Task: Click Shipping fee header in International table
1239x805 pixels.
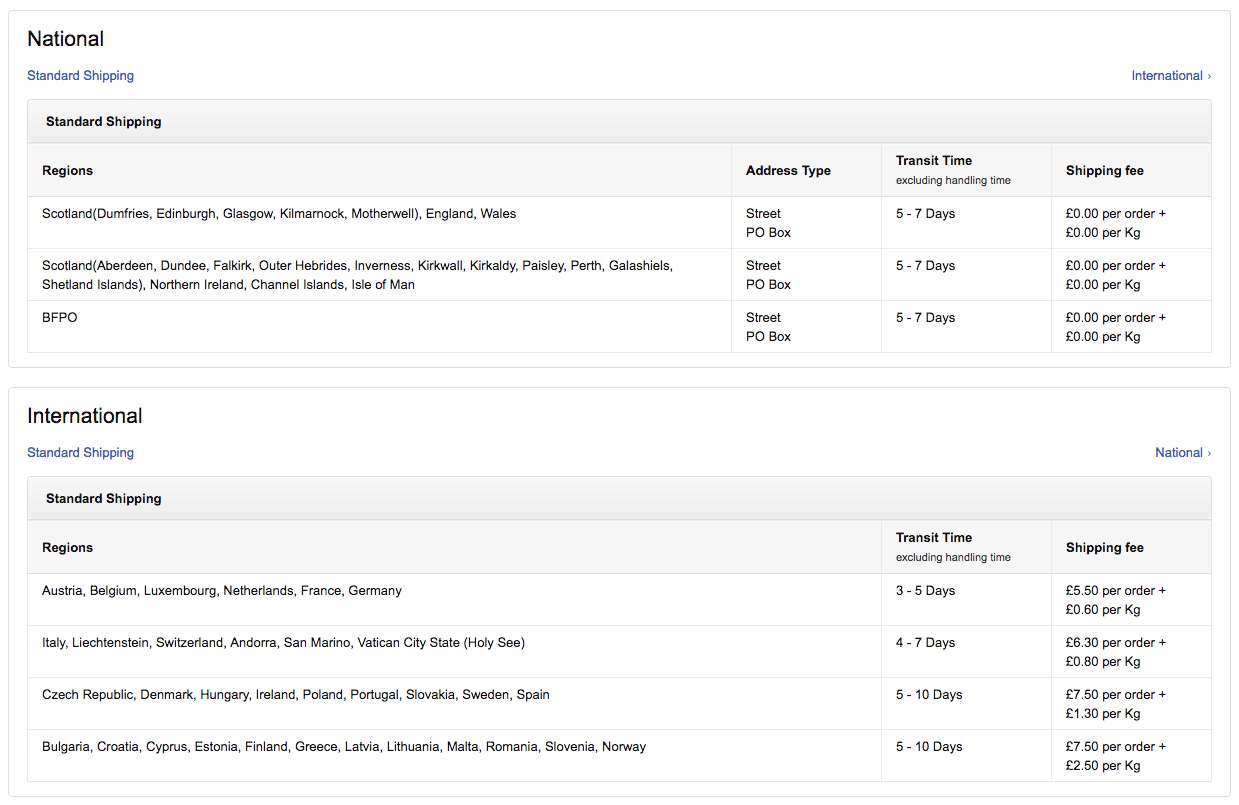Action: coord(1105,548)
